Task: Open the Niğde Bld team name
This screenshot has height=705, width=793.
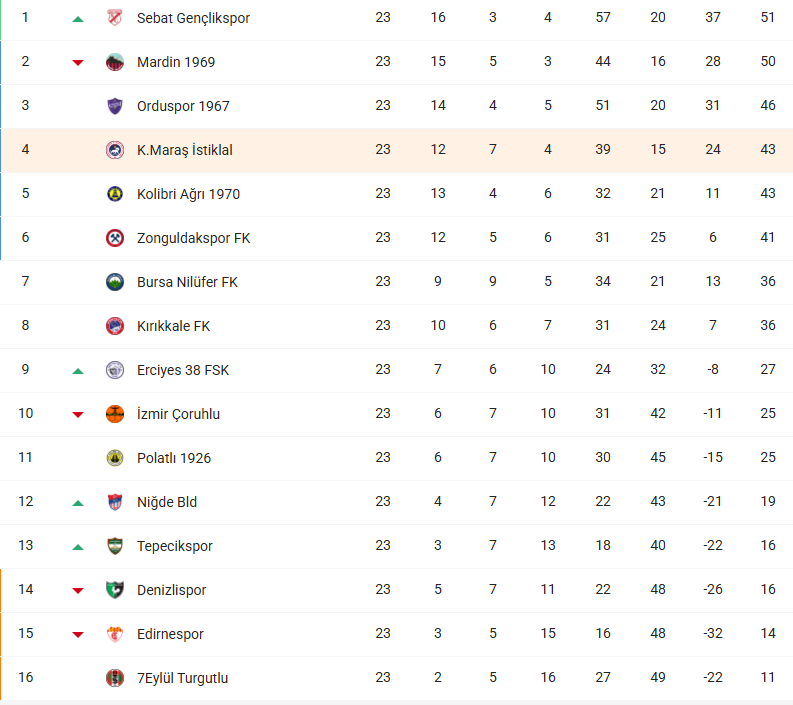Action: 167,502
